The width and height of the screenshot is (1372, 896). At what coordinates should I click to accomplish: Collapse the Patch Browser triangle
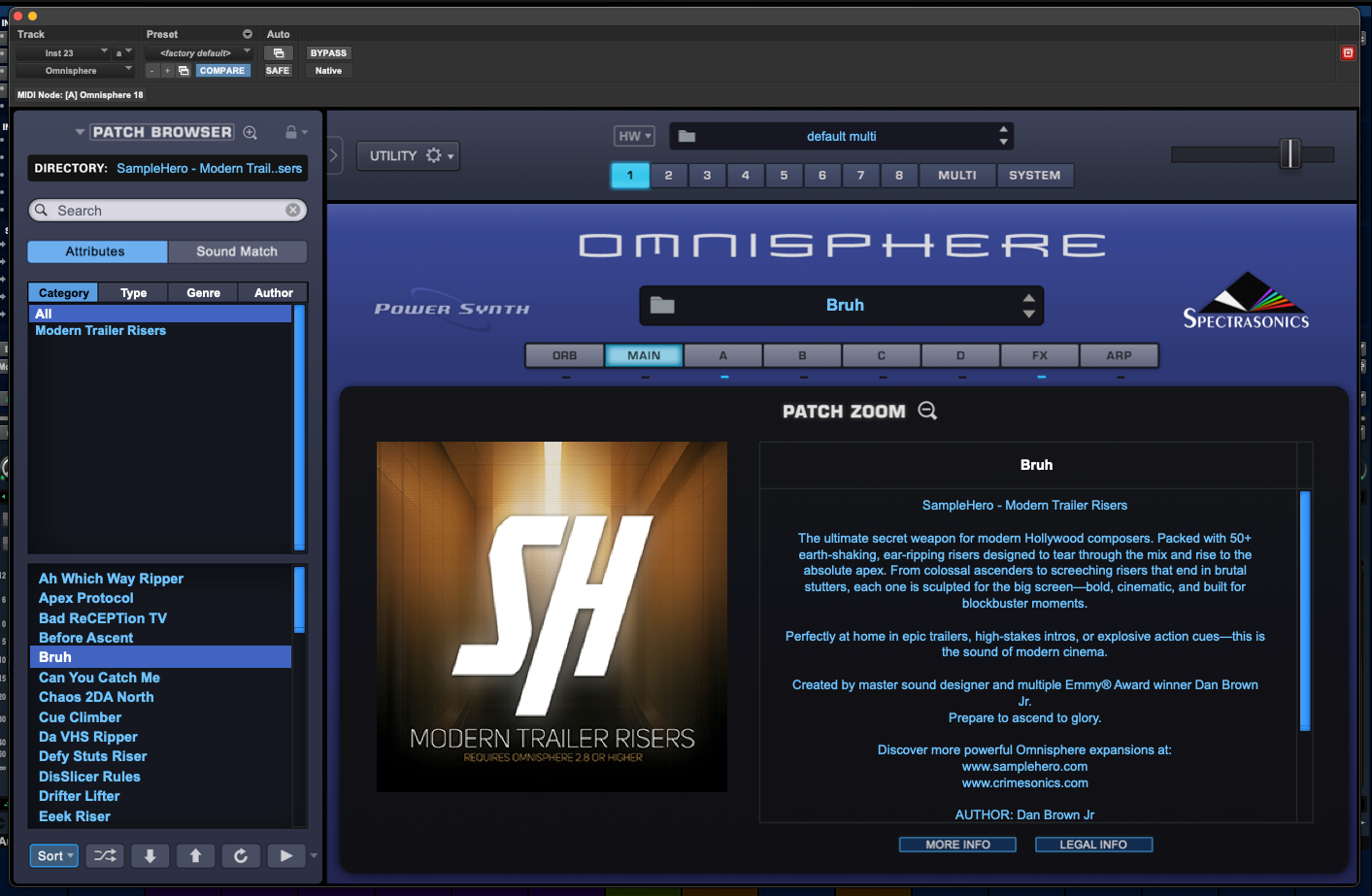[x=80, y=132]
